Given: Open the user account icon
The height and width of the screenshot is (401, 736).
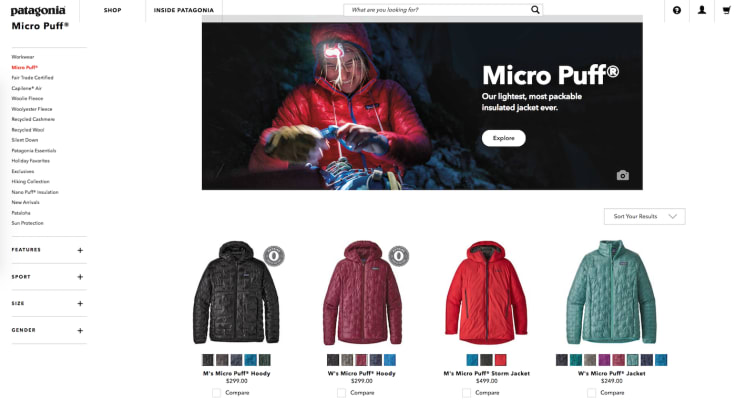Looking at the screenshot, I should (702, 10).
